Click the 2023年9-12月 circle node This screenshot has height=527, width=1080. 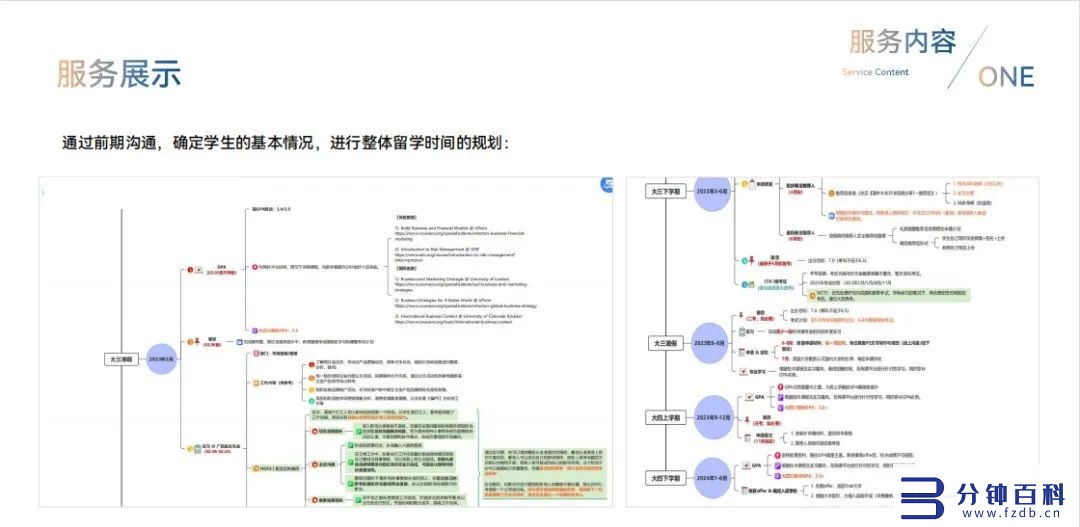[x=713, y=417]
